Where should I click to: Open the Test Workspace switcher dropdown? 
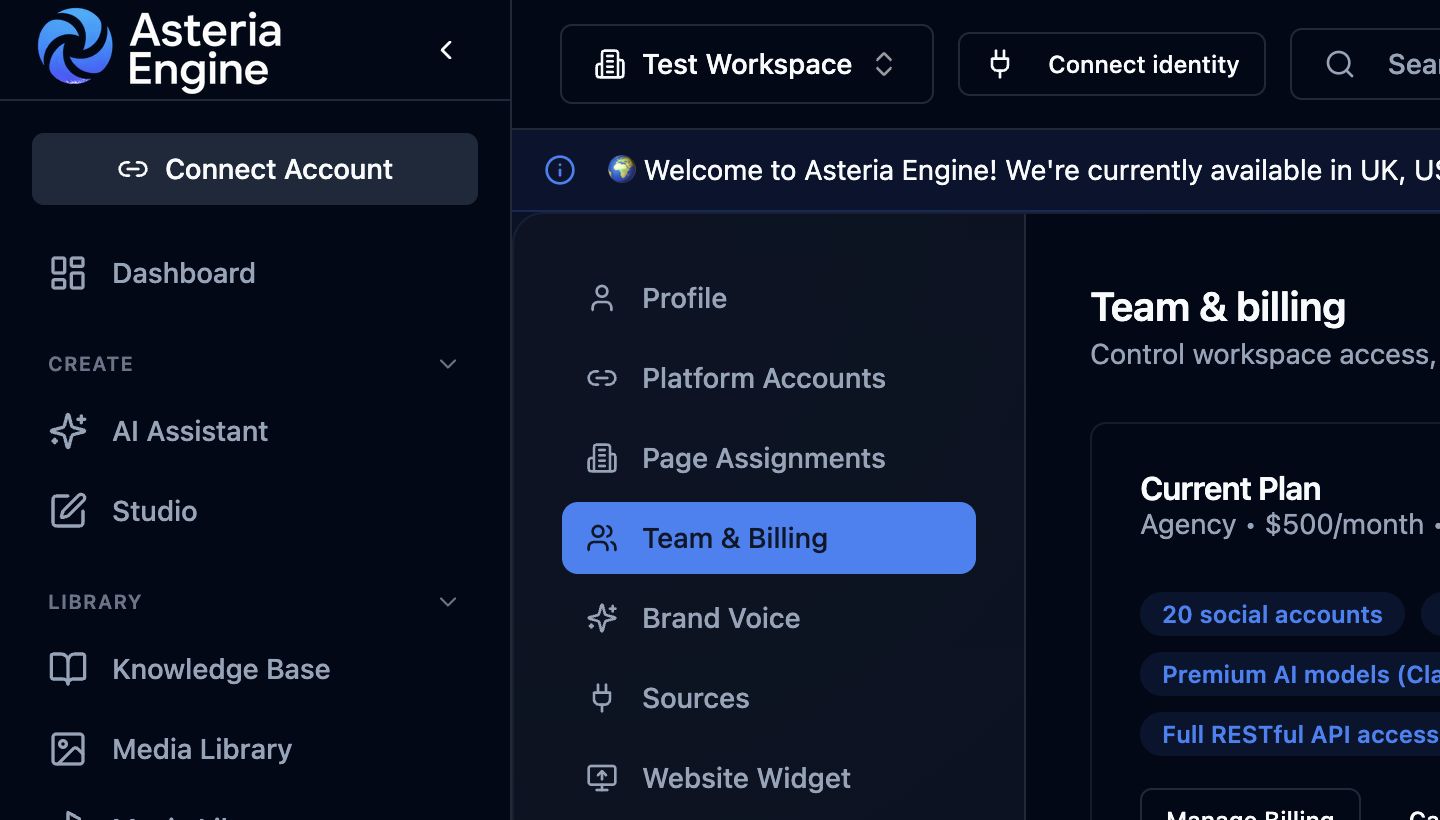(x=747, y=64)
